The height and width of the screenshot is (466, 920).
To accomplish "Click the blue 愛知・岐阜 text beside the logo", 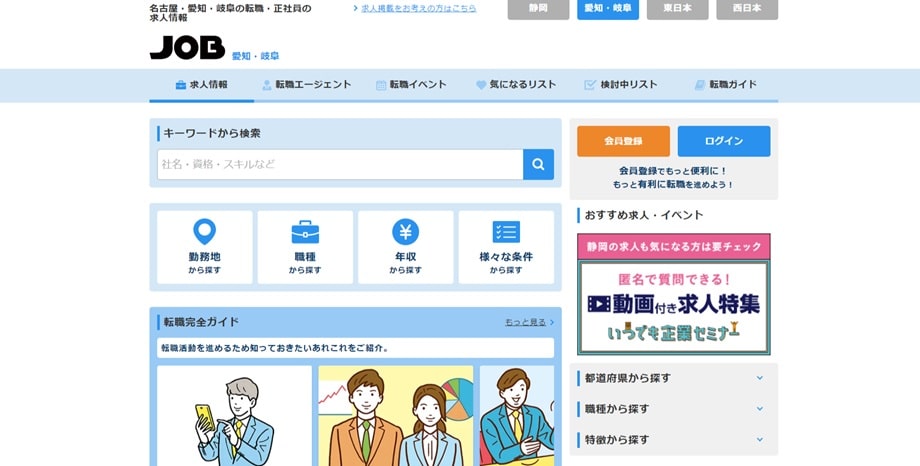I will pyautogui.click(x=255, y=56).
